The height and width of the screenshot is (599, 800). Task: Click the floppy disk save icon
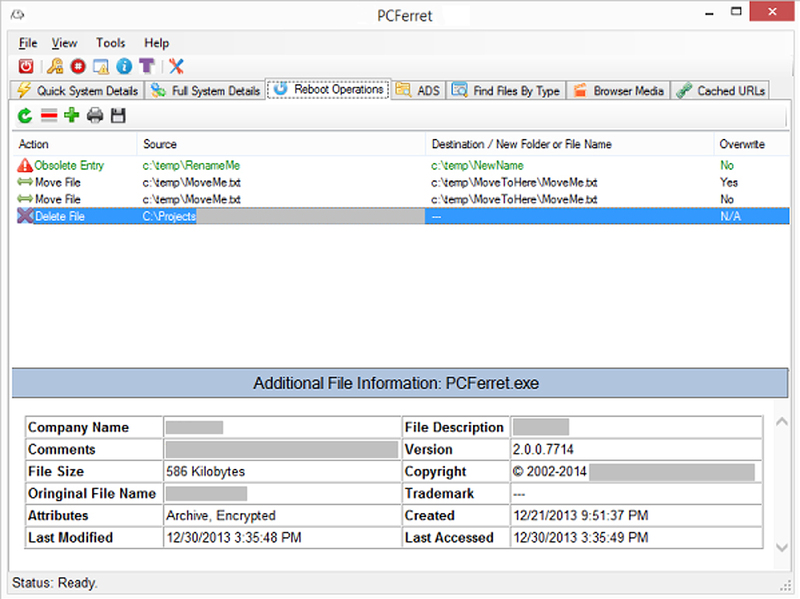pos(118,116)
